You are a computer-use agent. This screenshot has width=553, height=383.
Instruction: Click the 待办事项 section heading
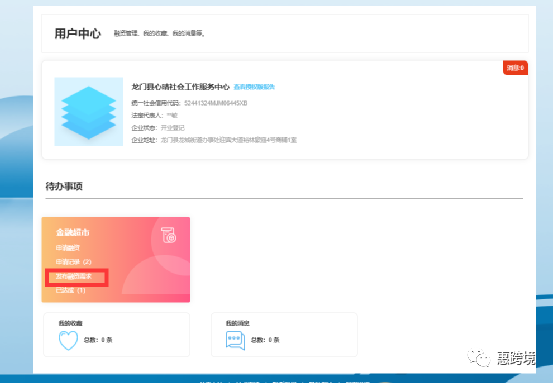click(64, 186)
